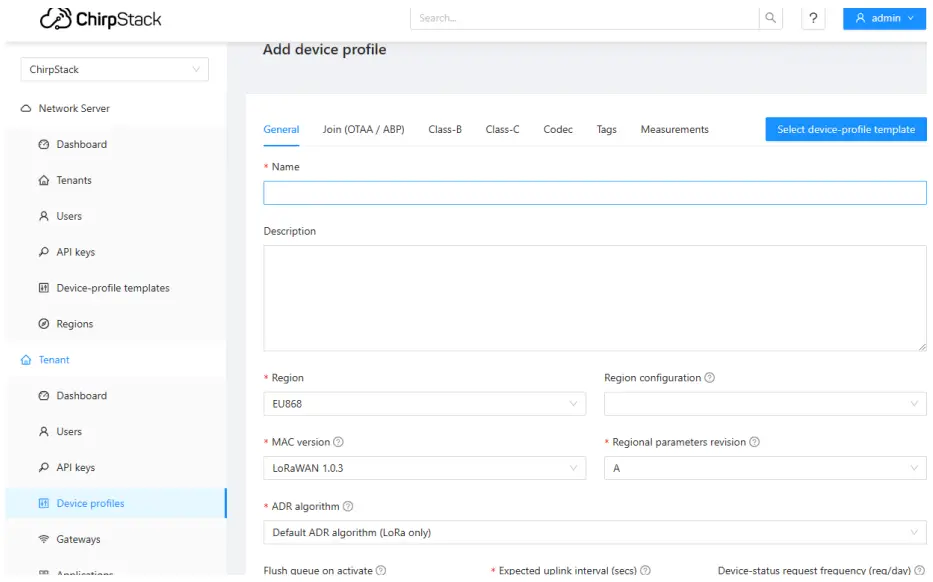The image size is (933, 582).
Task: Open Gateways in the sidebar
Action: click(78, 539)
